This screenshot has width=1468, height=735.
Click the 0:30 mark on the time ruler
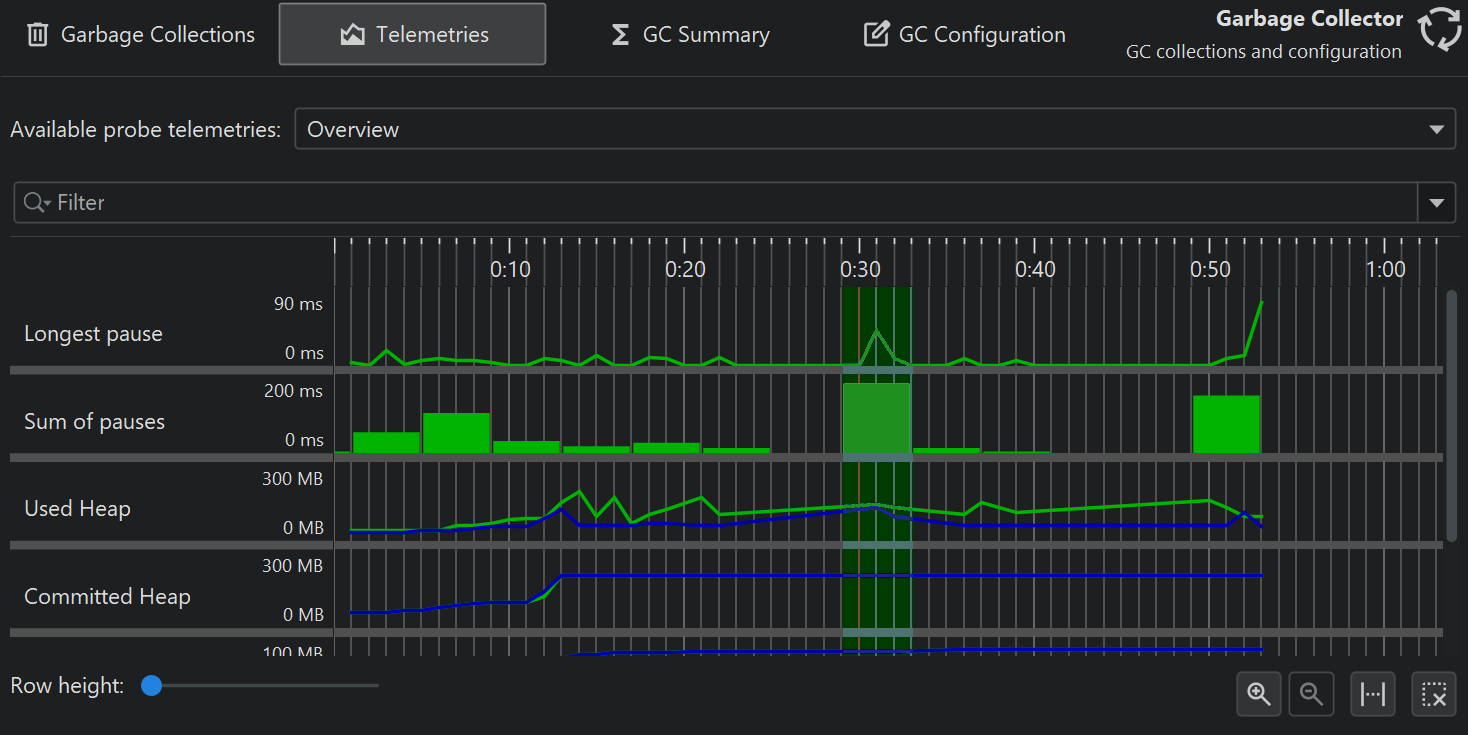860,269
